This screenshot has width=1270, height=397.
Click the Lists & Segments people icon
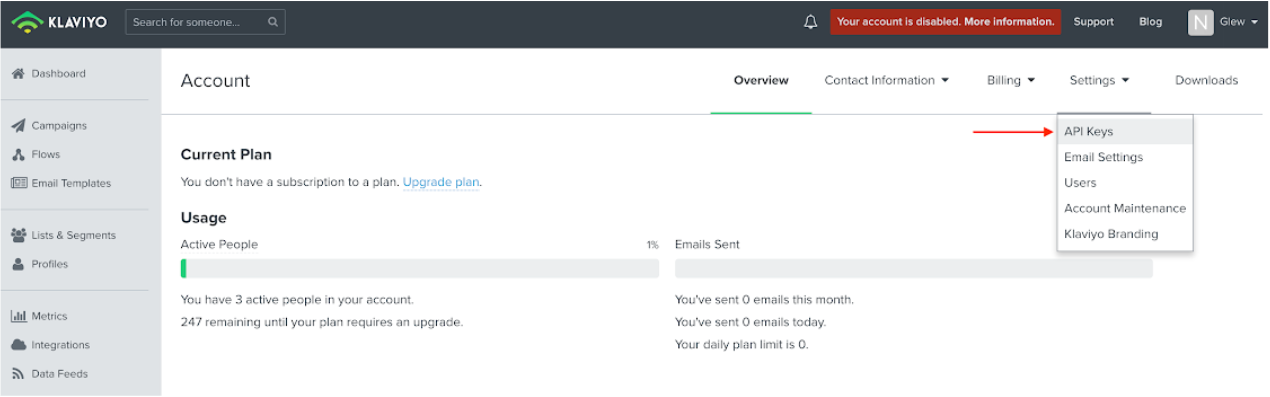click(x=19, y=235)
